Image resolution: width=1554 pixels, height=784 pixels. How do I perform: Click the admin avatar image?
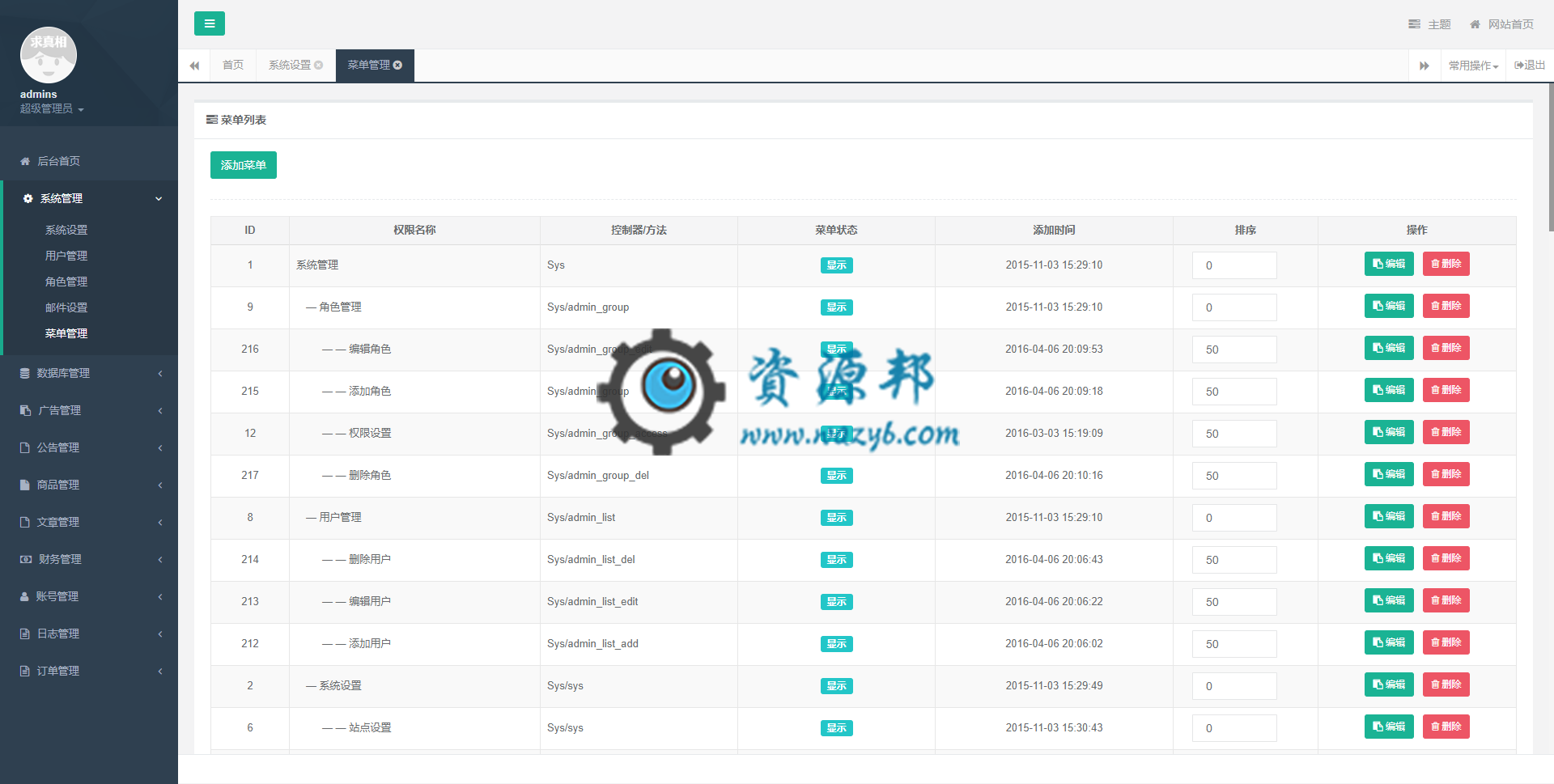pos(49,55)
